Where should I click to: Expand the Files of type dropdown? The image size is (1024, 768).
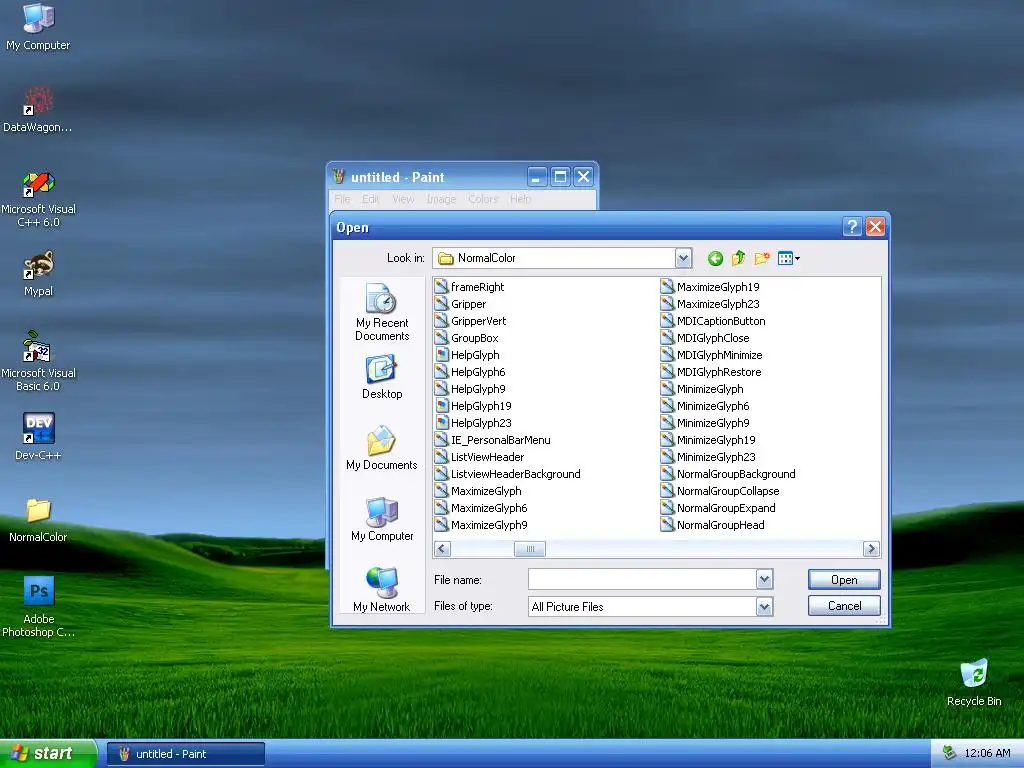click(x=765, y=607)
